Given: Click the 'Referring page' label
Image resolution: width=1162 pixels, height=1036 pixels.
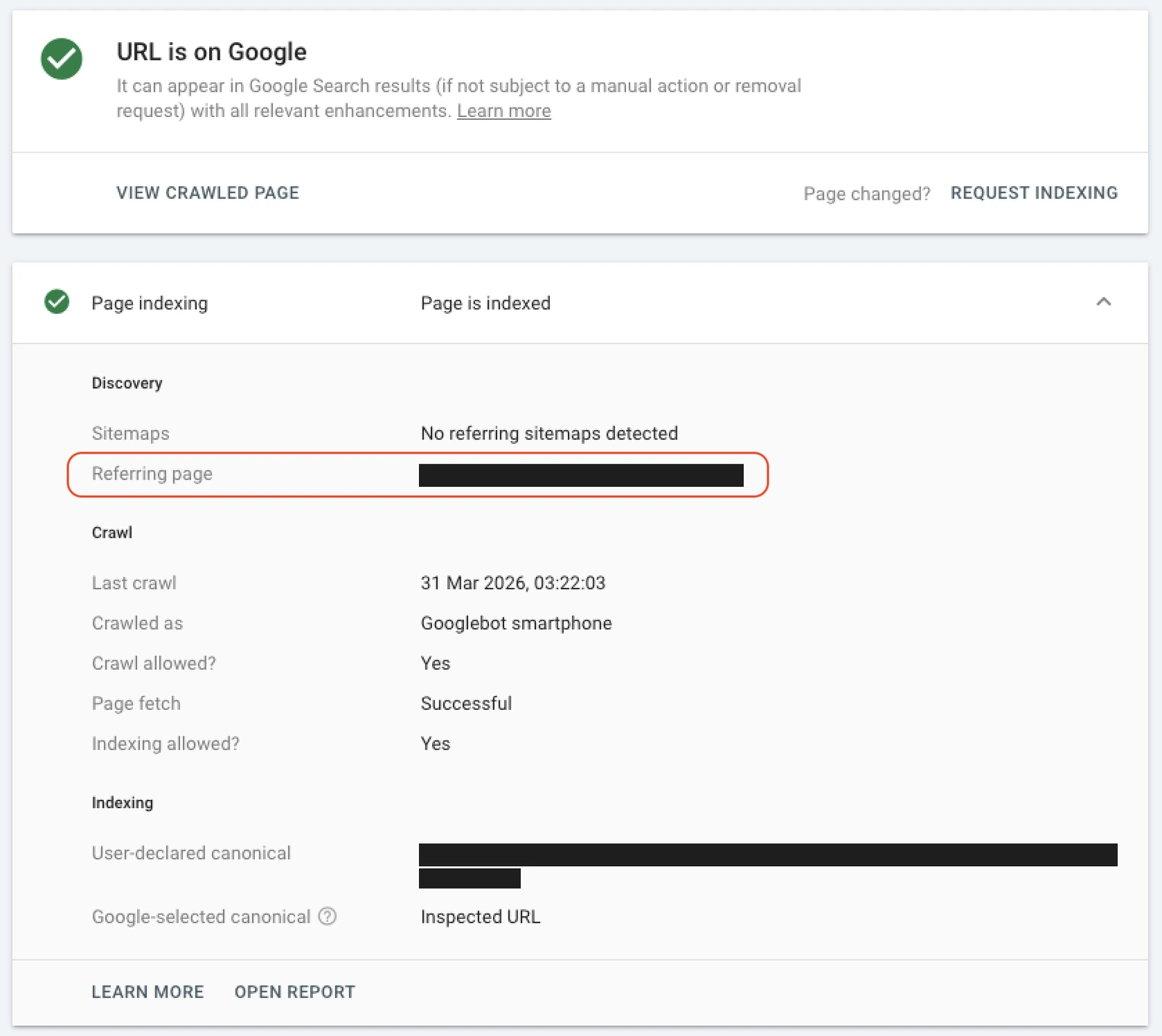Looking at the screenshot, I should 152,474.
